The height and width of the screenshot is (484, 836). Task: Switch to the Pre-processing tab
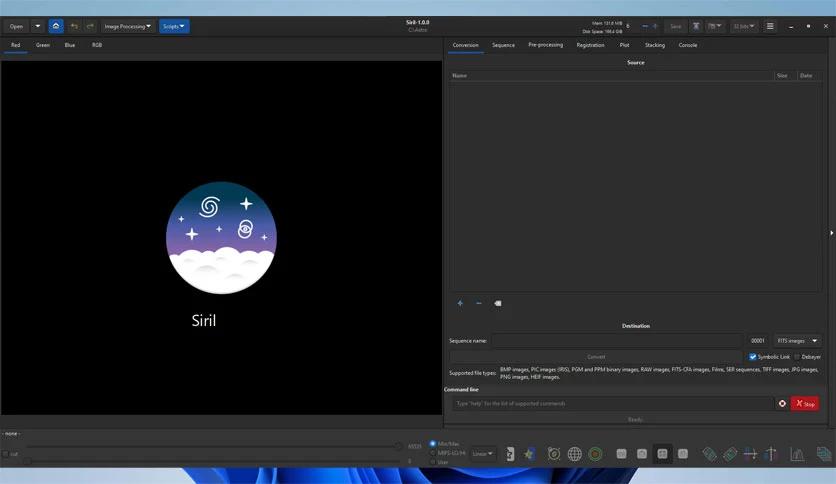(545, 45)
